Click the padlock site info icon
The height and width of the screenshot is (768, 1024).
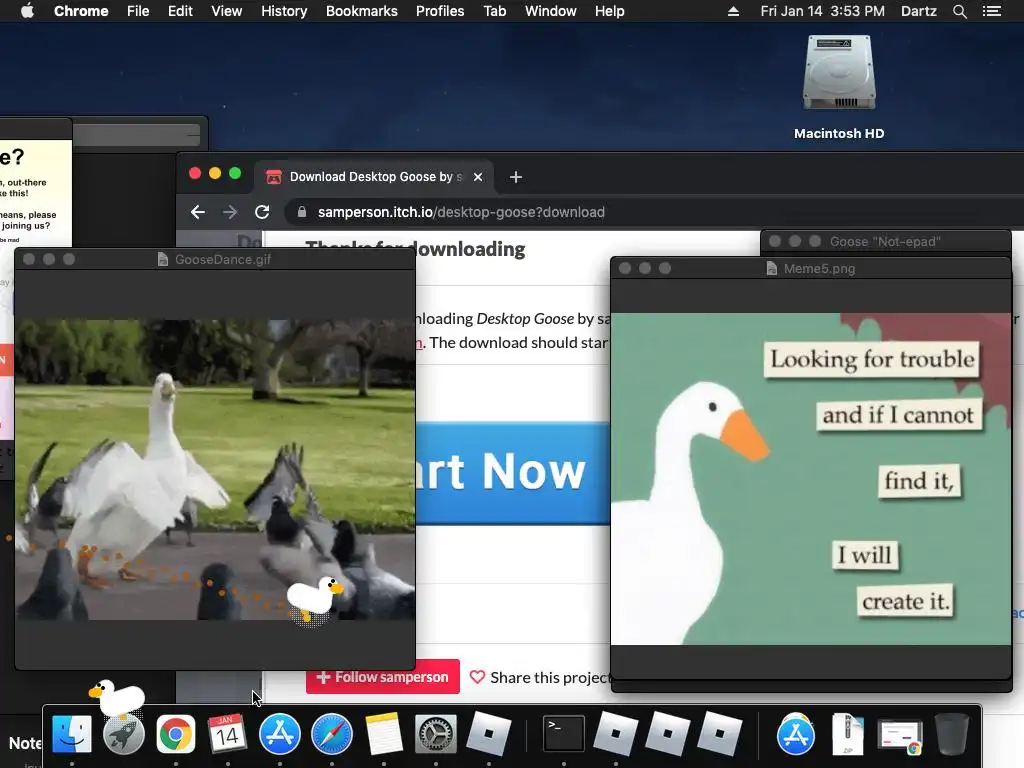click(x=301, y=212)
